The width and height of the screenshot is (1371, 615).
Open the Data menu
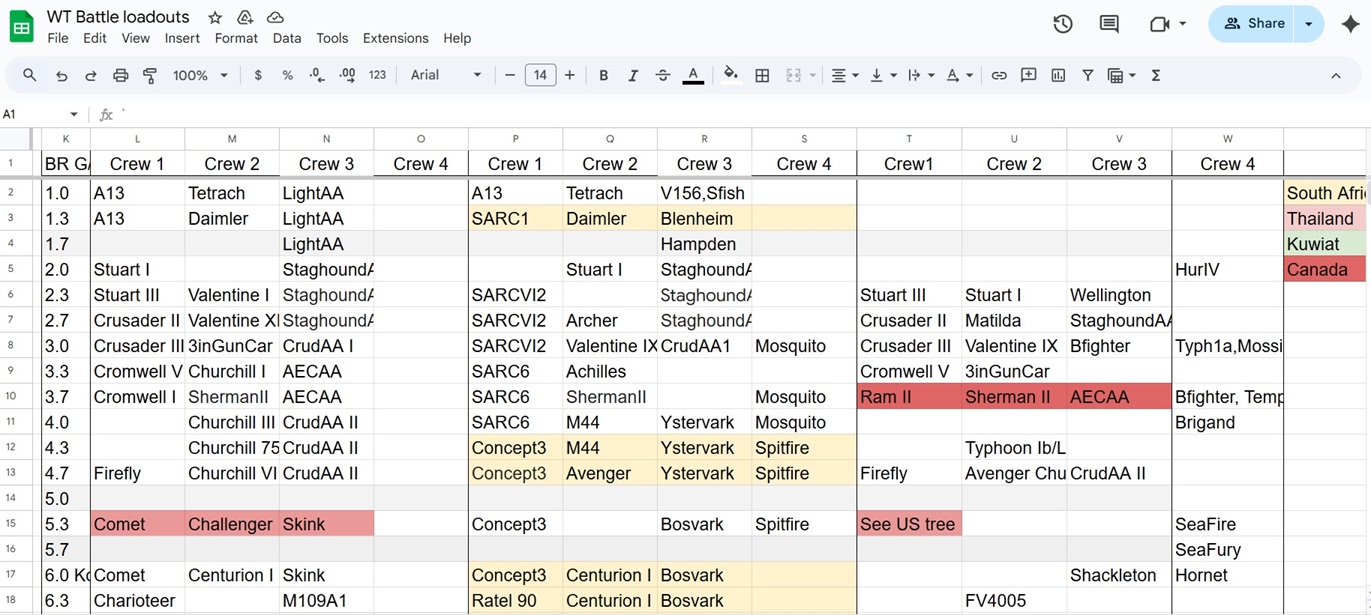287,38
